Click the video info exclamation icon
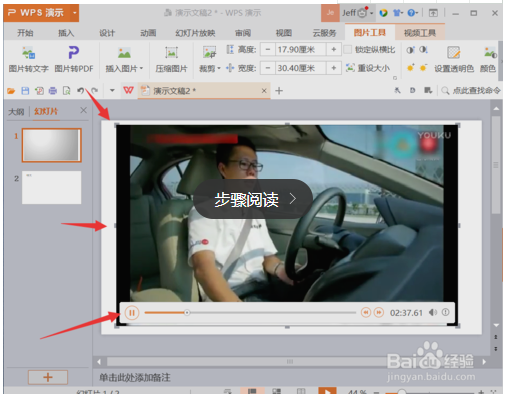The width and height of the screenshot is (508, 398). coord(445,312)
